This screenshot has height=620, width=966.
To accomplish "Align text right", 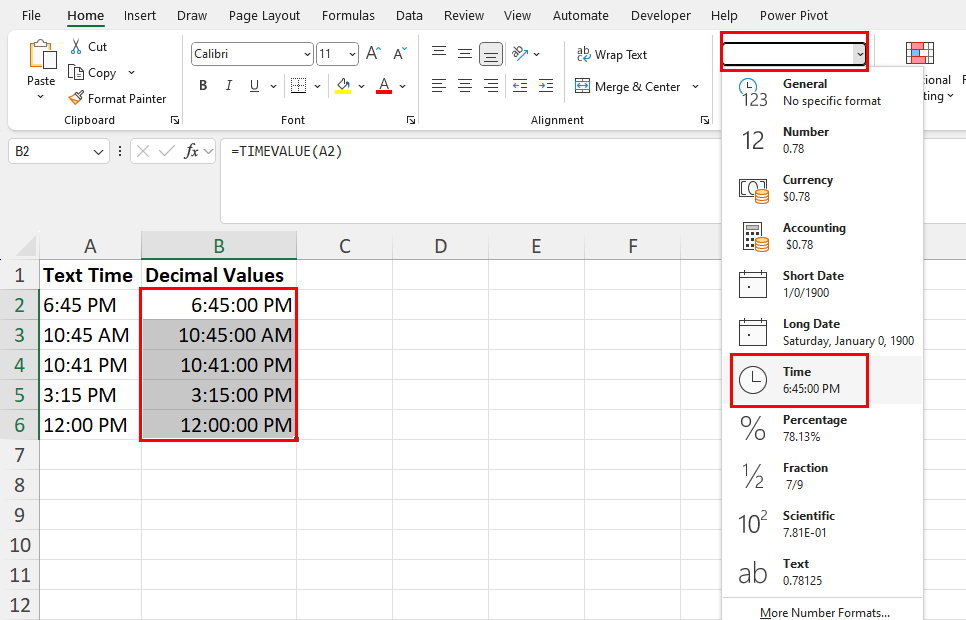I will tap(490, 86).
